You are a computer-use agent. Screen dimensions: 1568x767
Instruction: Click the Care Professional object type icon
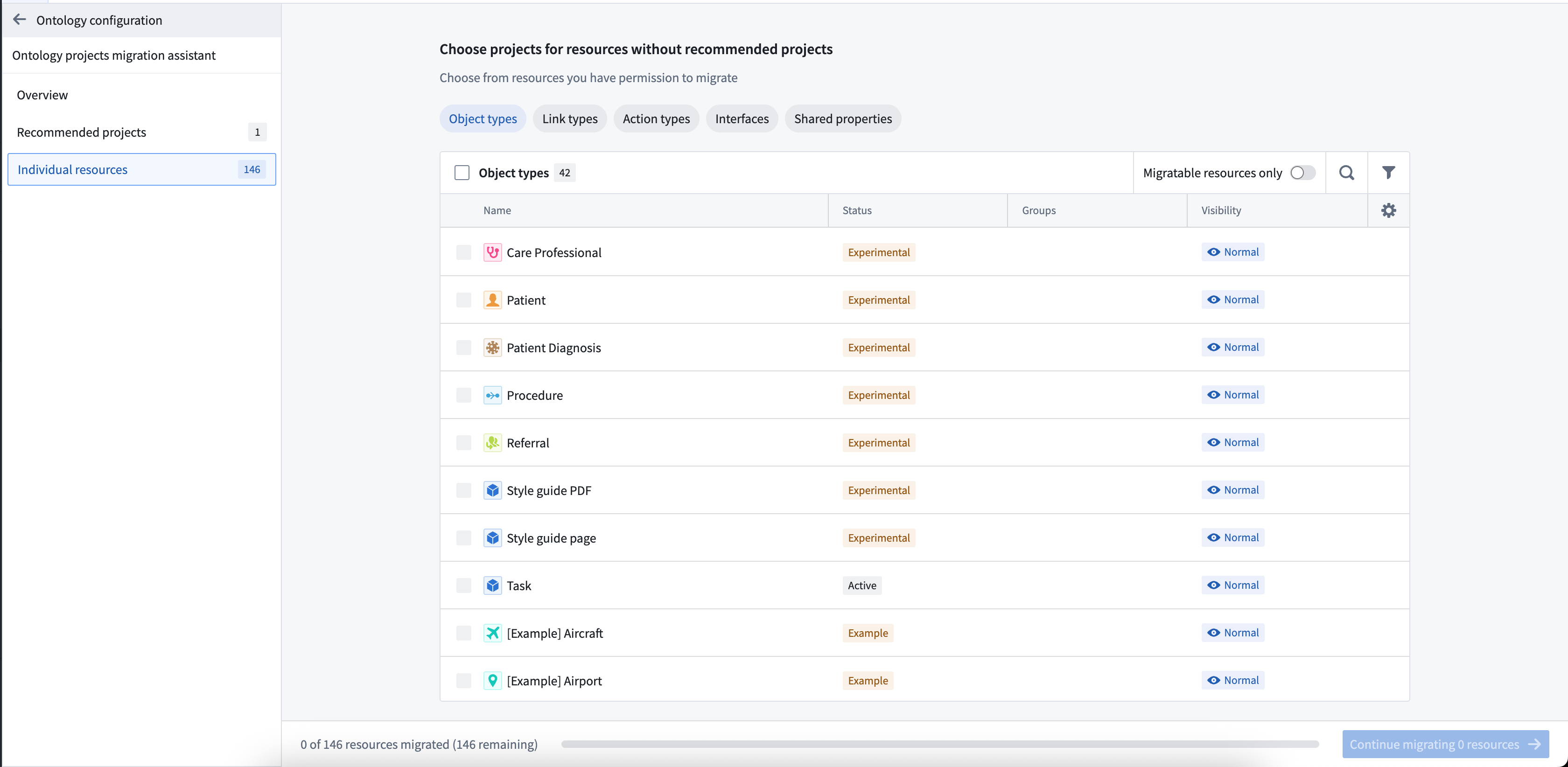click(492, 252)
